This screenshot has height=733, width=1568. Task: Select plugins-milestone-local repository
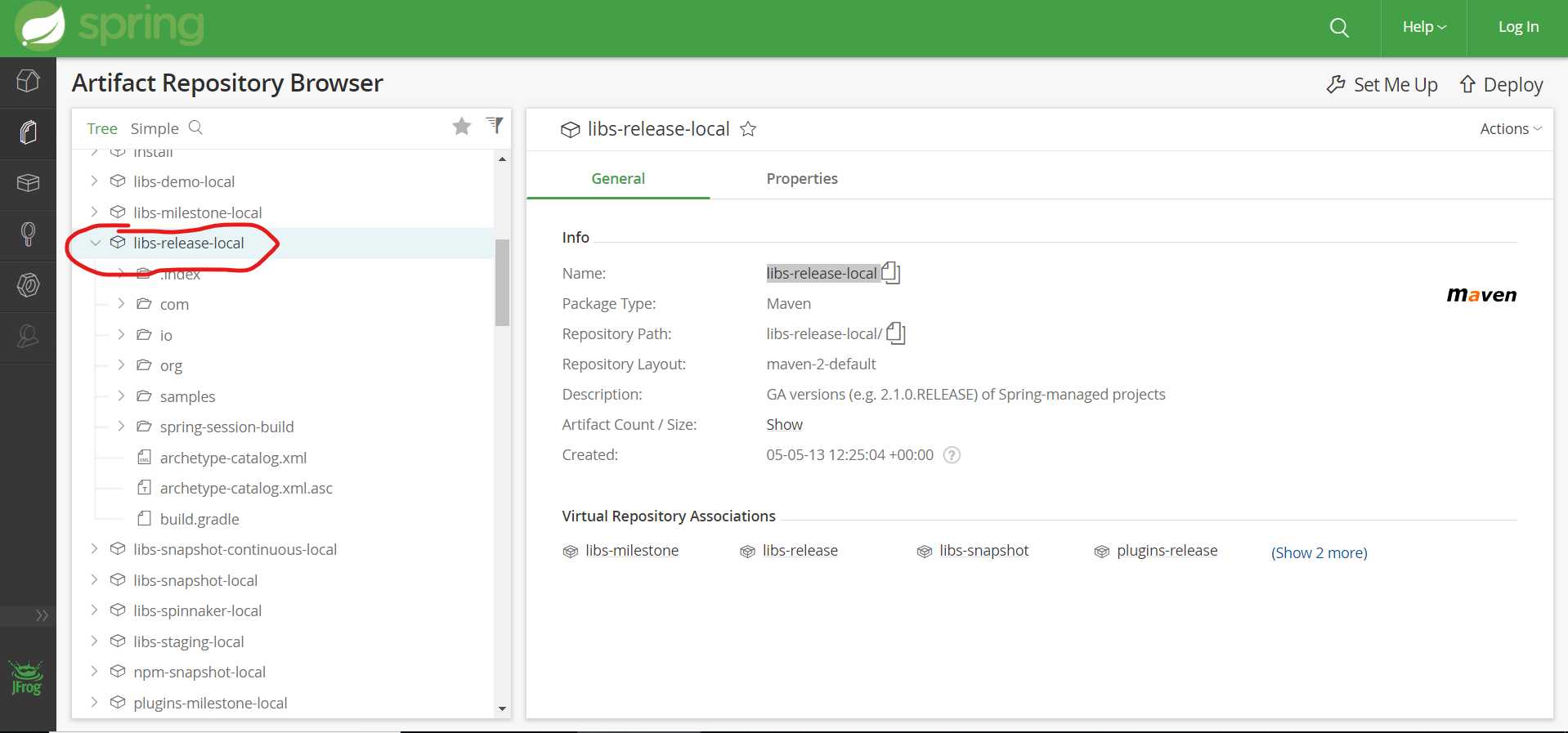tap(210, 703)
